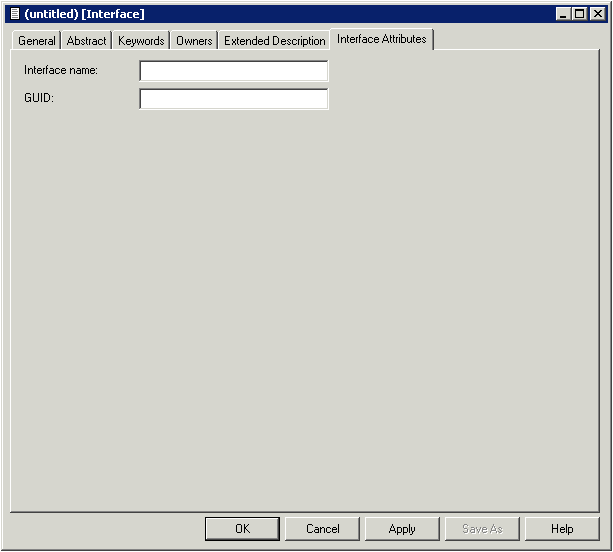The image size is (613, 552).
Task: Click into the Interface name text field
Action: 233,71
